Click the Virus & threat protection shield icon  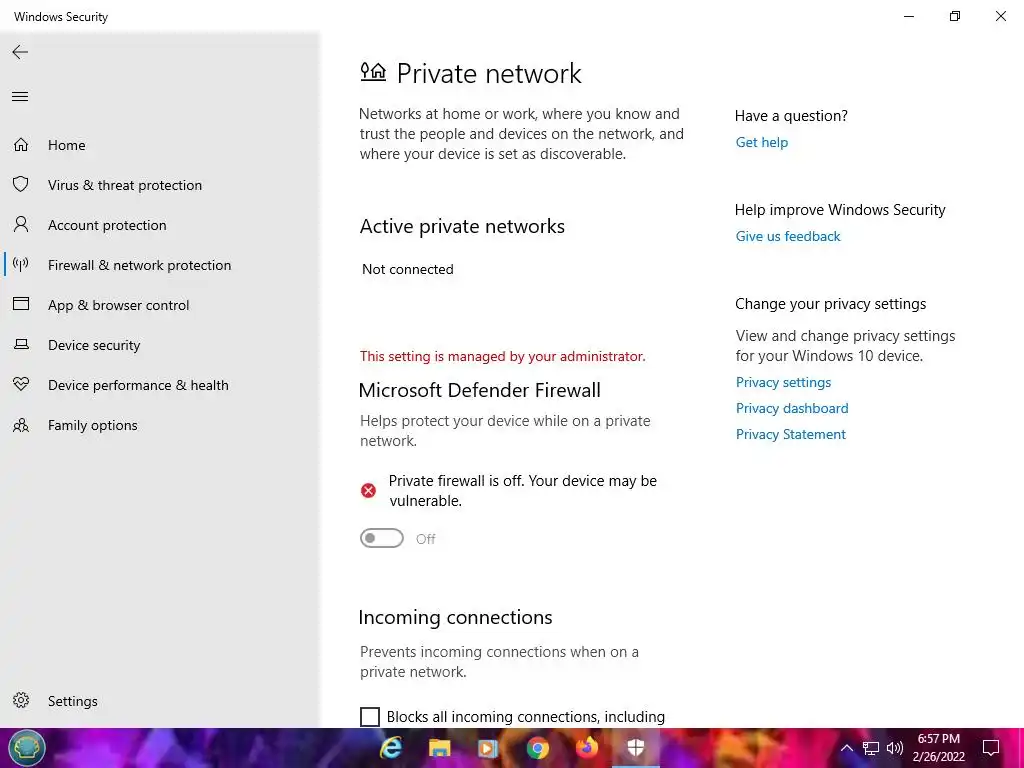21,184
